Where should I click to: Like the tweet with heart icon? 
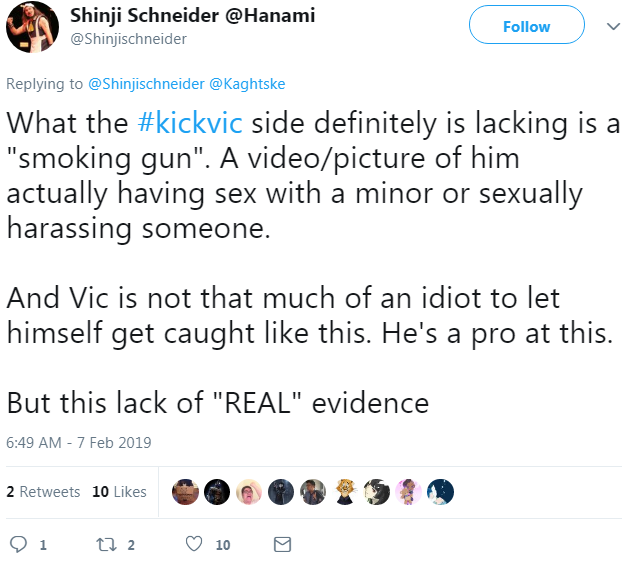(x=194, y=544)
